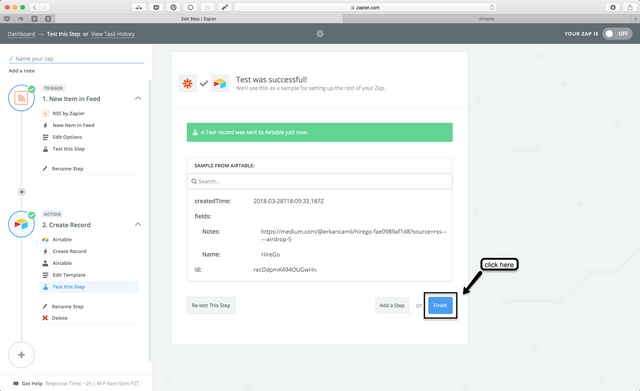Image resolution: width=640 pixels, height=391 pixels.
Task: Click the Zapier gear logo in header
Action: (320, 33)
